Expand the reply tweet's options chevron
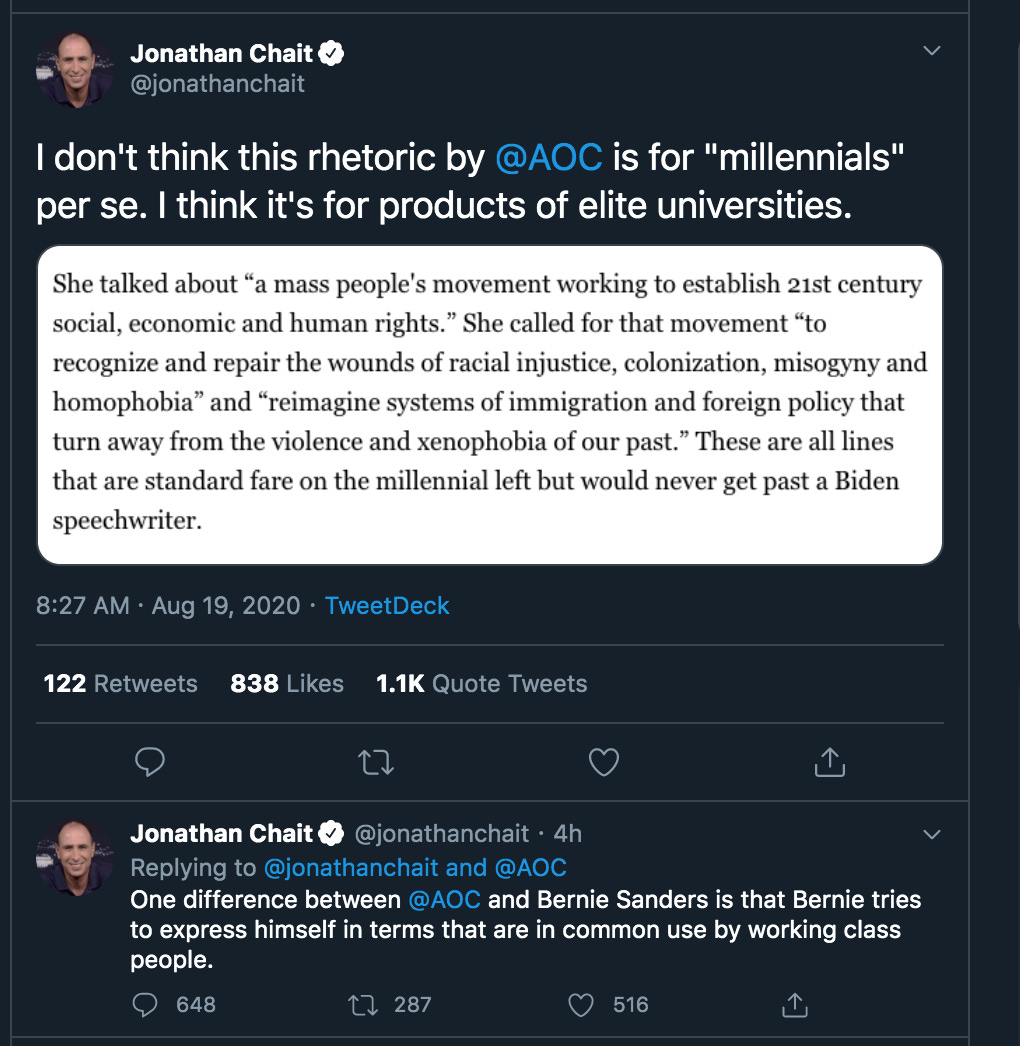1020x1046 pixels. [x=931, y=835]
